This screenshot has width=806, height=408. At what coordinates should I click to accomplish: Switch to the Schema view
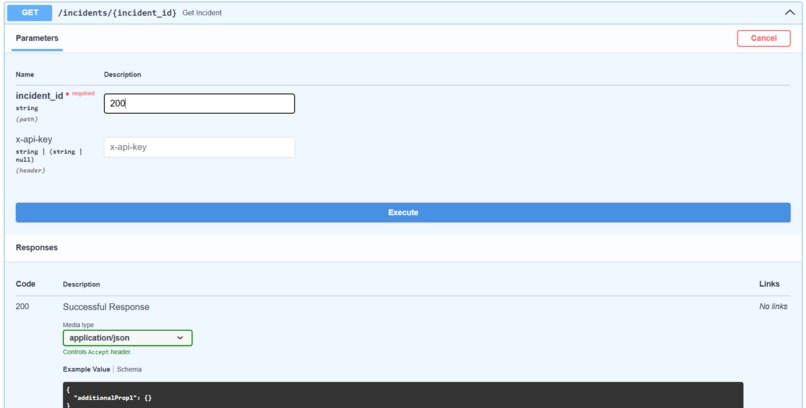[x=129, y=369]
